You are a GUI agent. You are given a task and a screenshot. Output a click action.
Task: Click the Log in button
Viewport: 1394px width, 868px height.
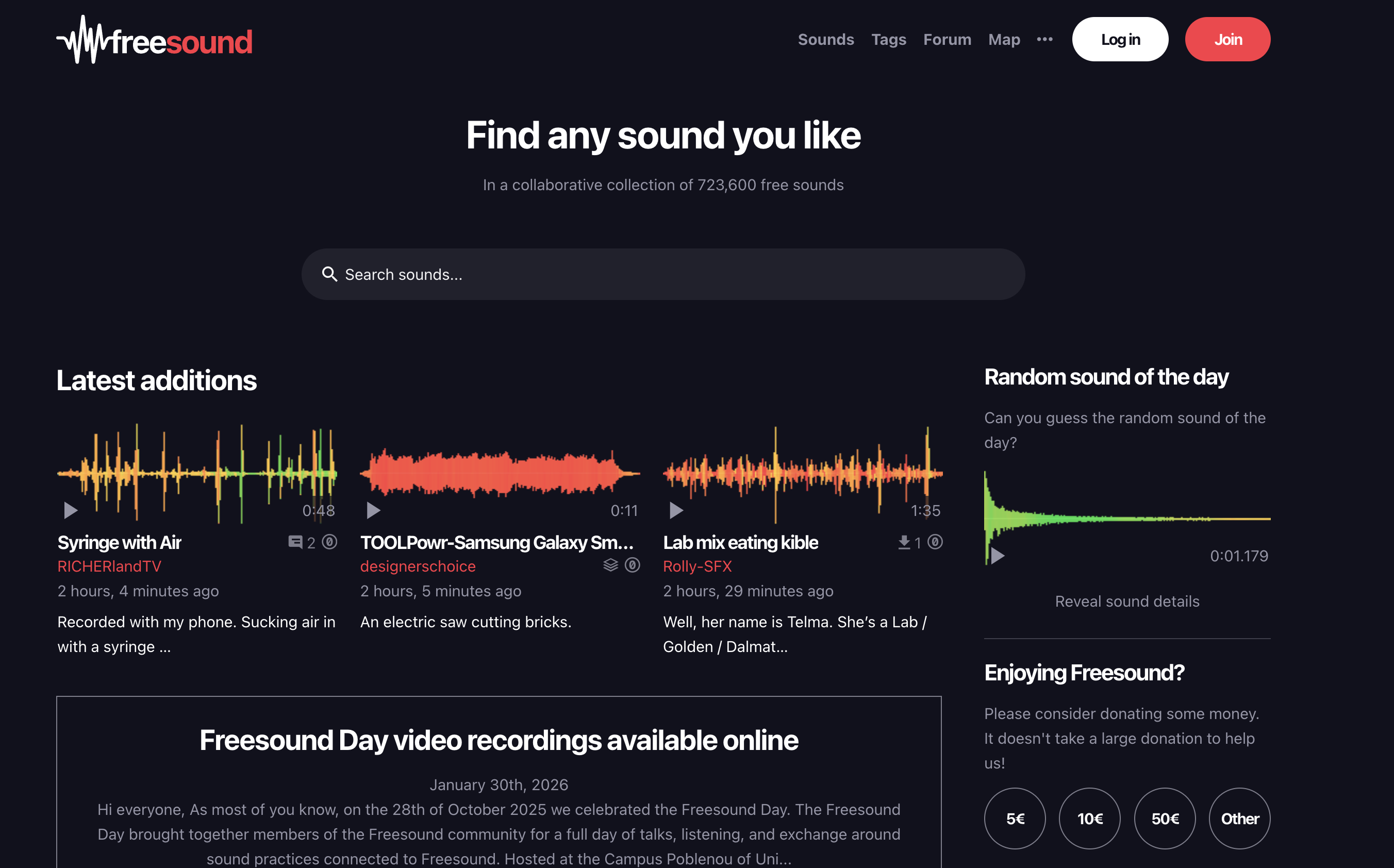pos(1120,39)
